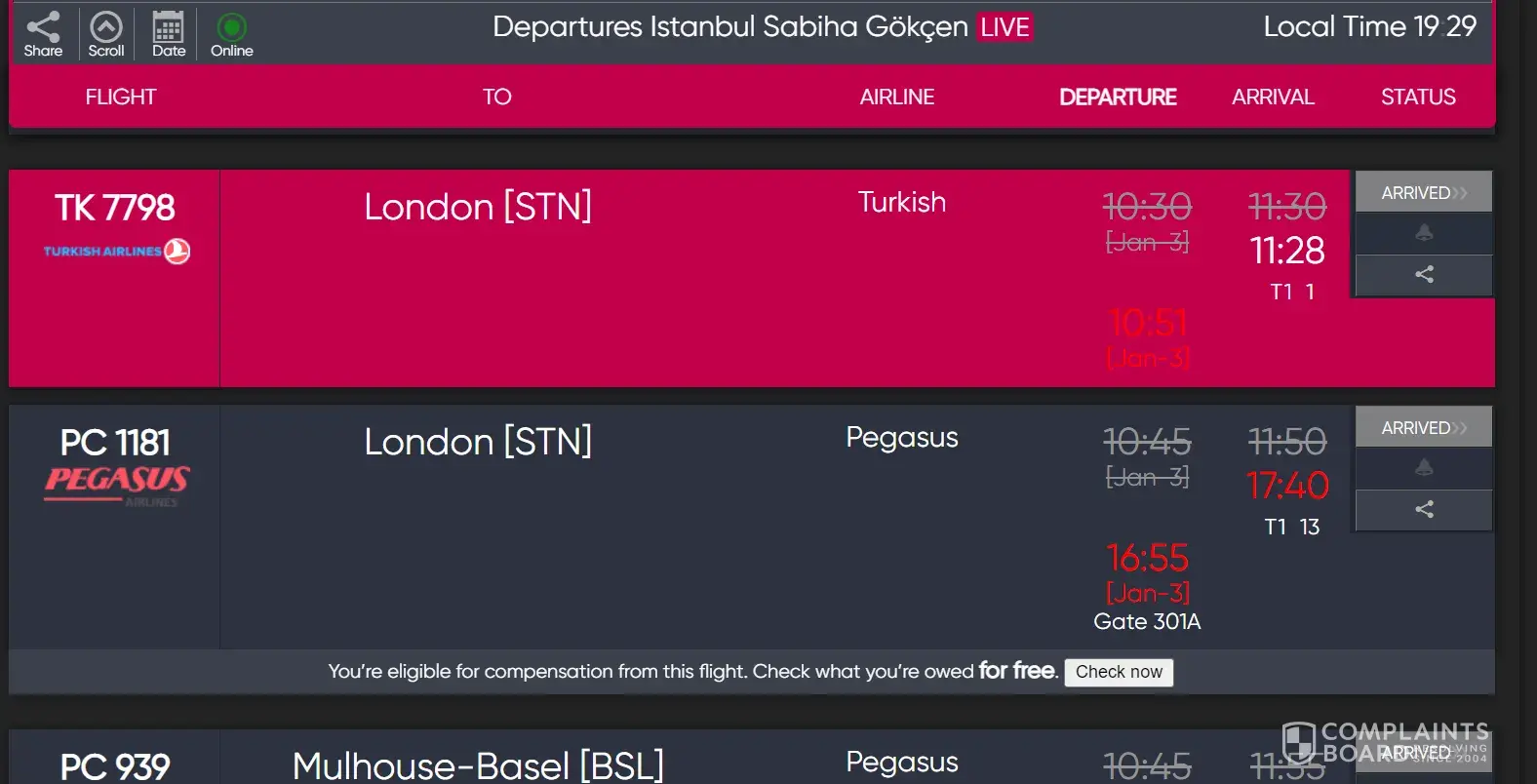Click the Check now compensation button
This screenshot has height=784, width=1537.
(x=1119, y=672)
